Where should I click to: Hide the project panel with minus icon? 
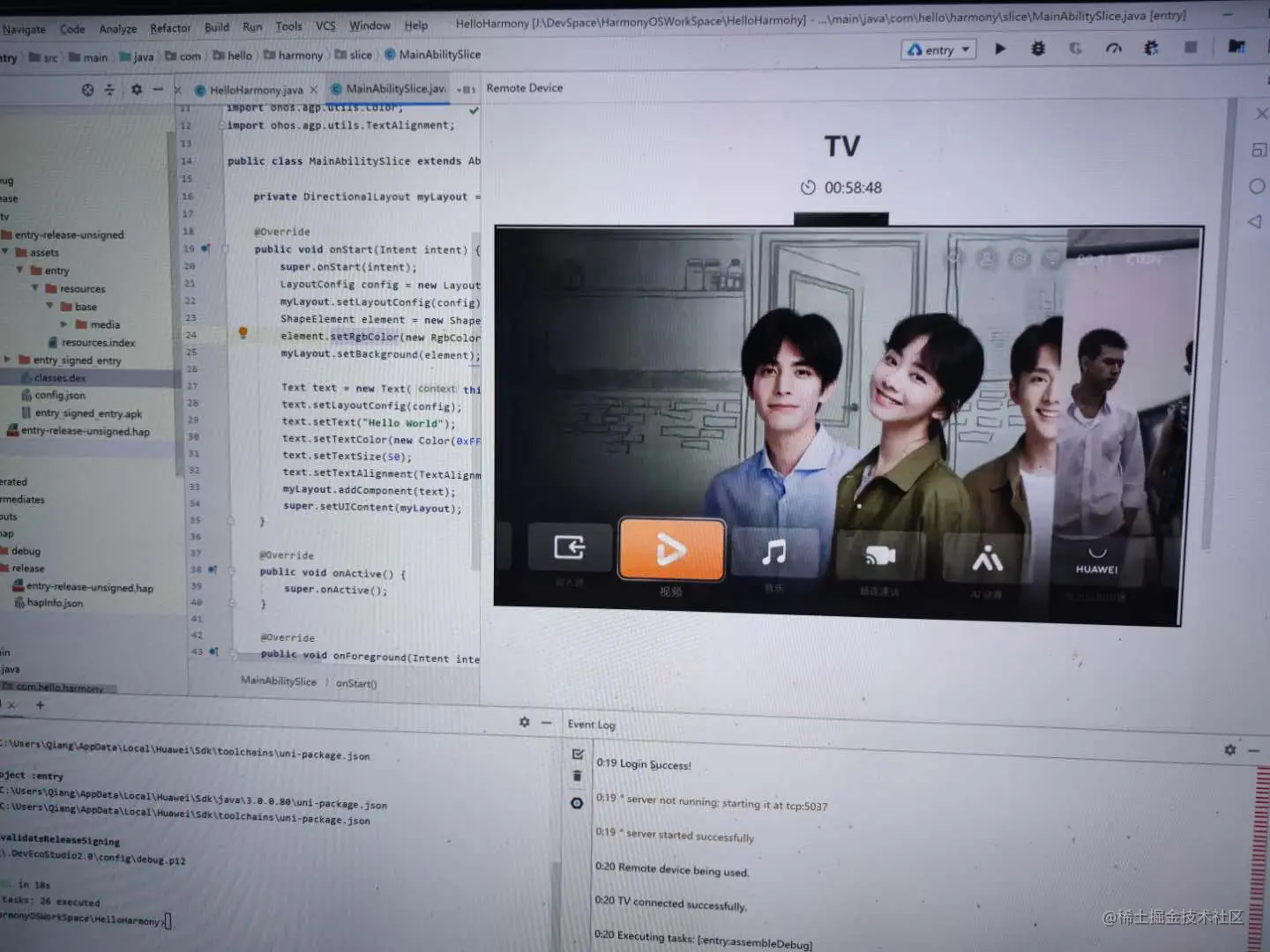(x=158, y=89)
